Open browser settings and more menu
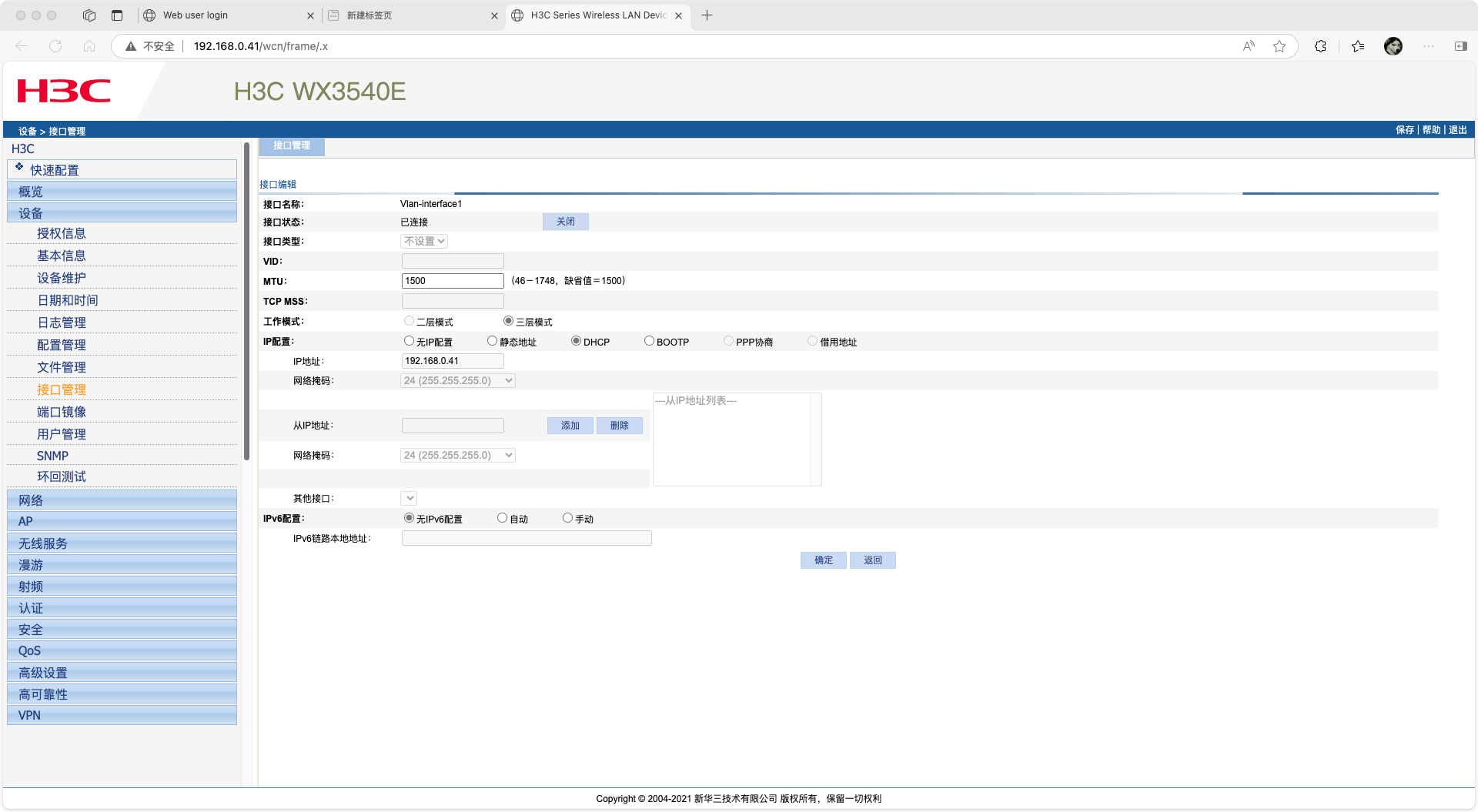1478x812 pixels. 1429,46
